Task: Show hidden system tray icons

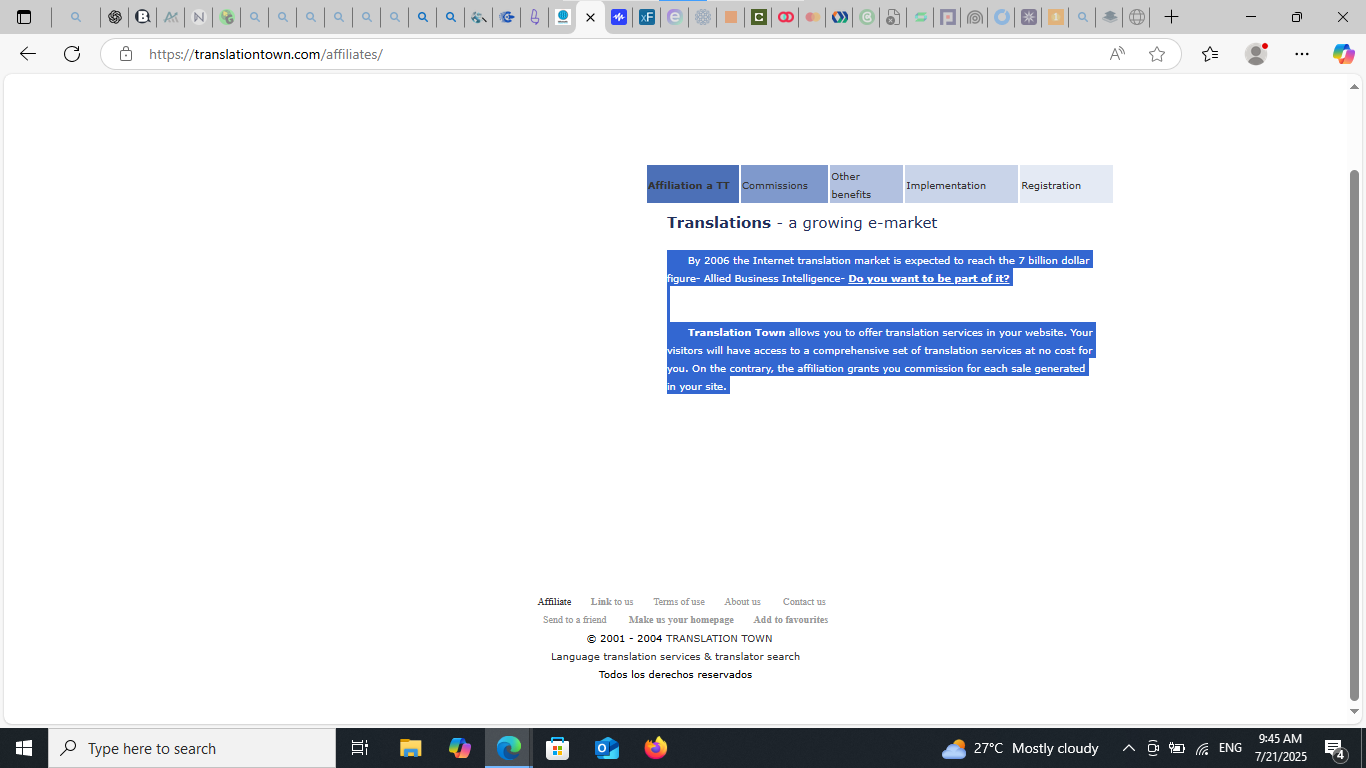Action: [1128, 748]
